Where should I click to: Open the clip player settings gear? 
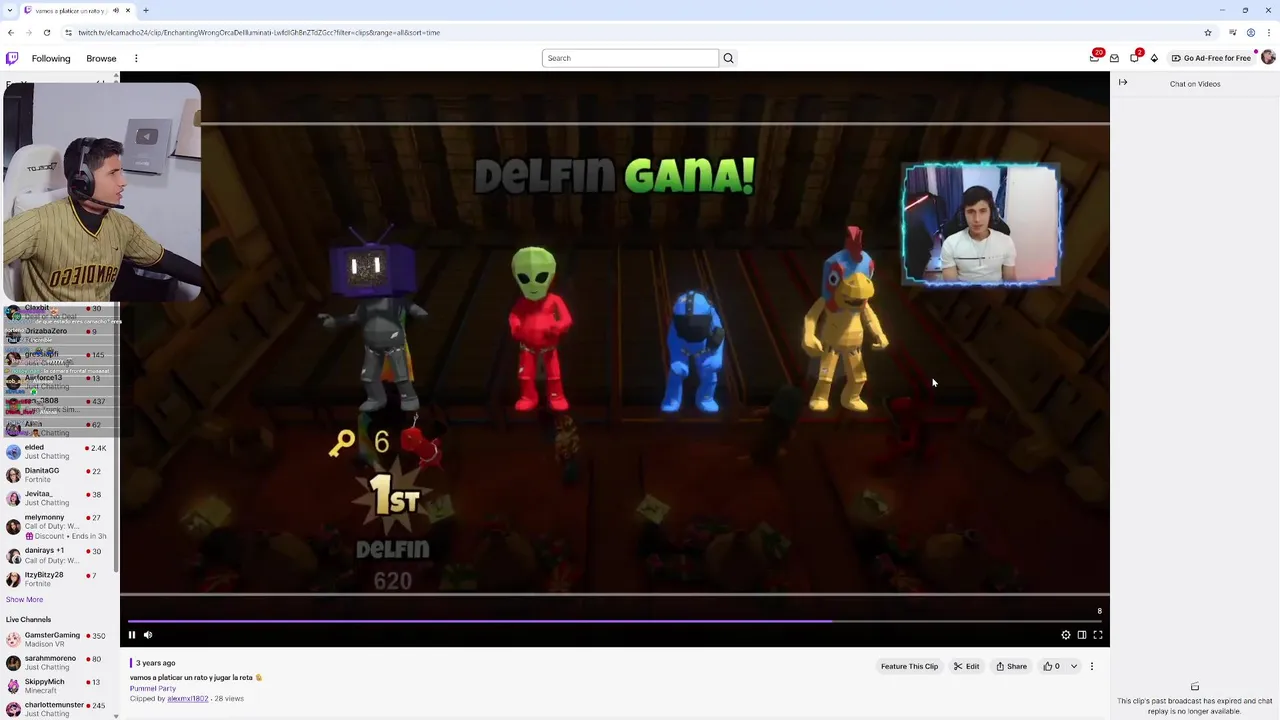1066,635
